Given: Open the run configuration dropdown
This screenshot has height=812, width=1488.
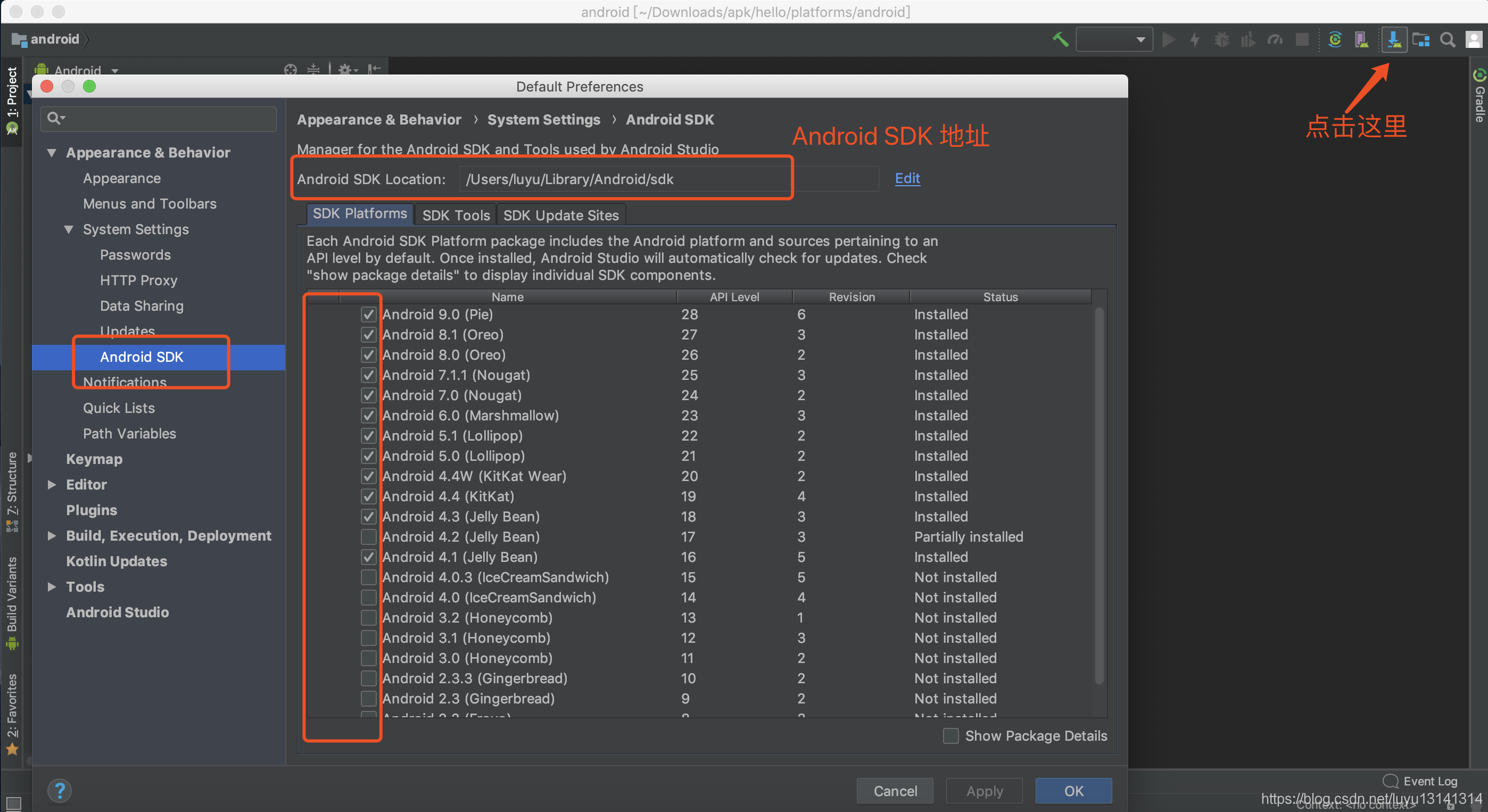Looking at the screenshot, I should coord(1114,39).
